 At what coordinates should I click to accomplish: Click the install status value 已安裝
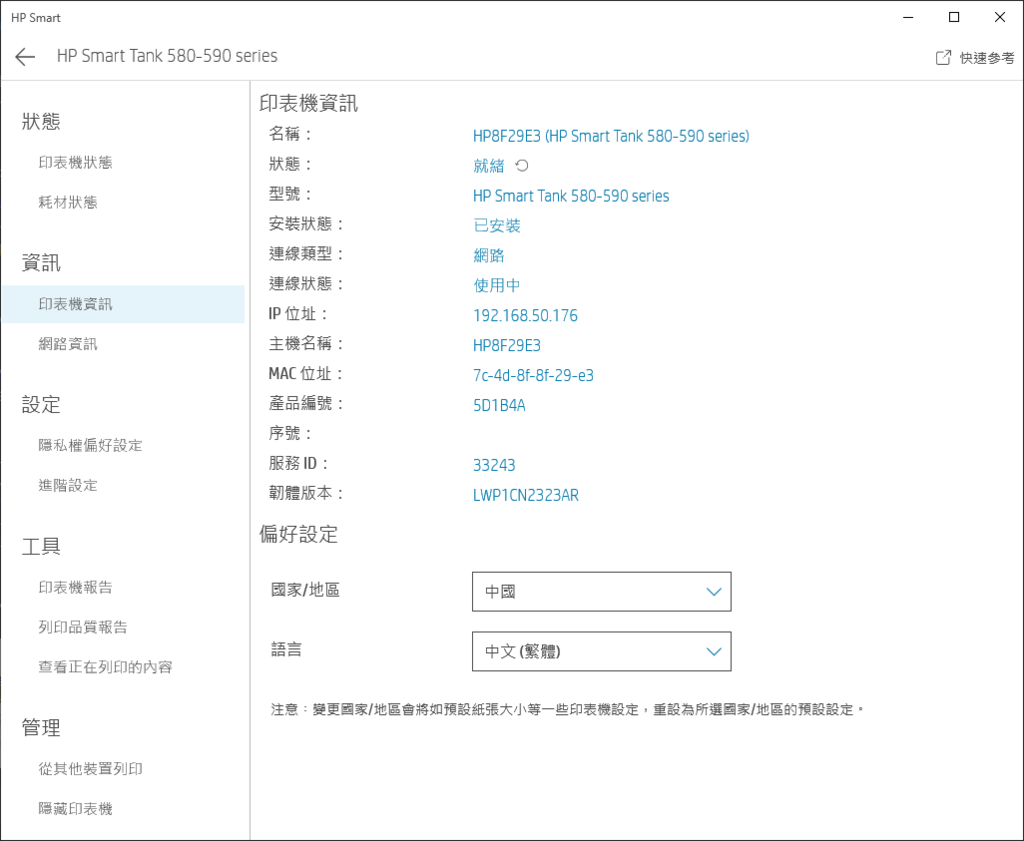tap(496, 226)
